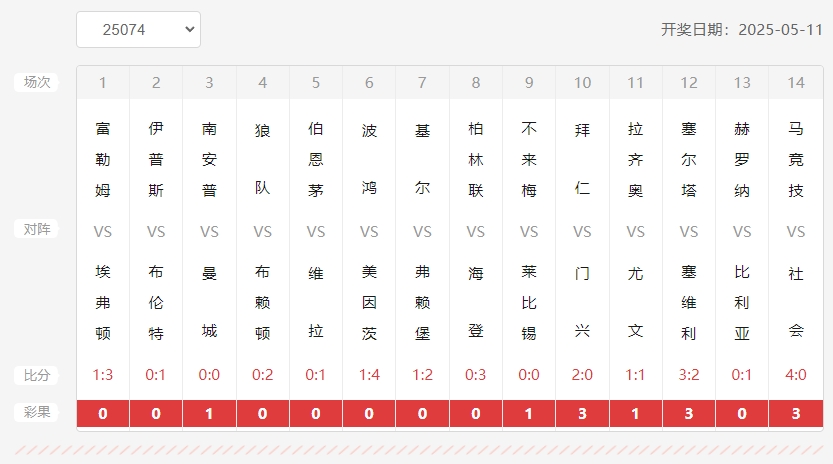Select match number 7 header cell
This screenshot has height=464, width=833.
pyautogui.click(x=422, y=83)
